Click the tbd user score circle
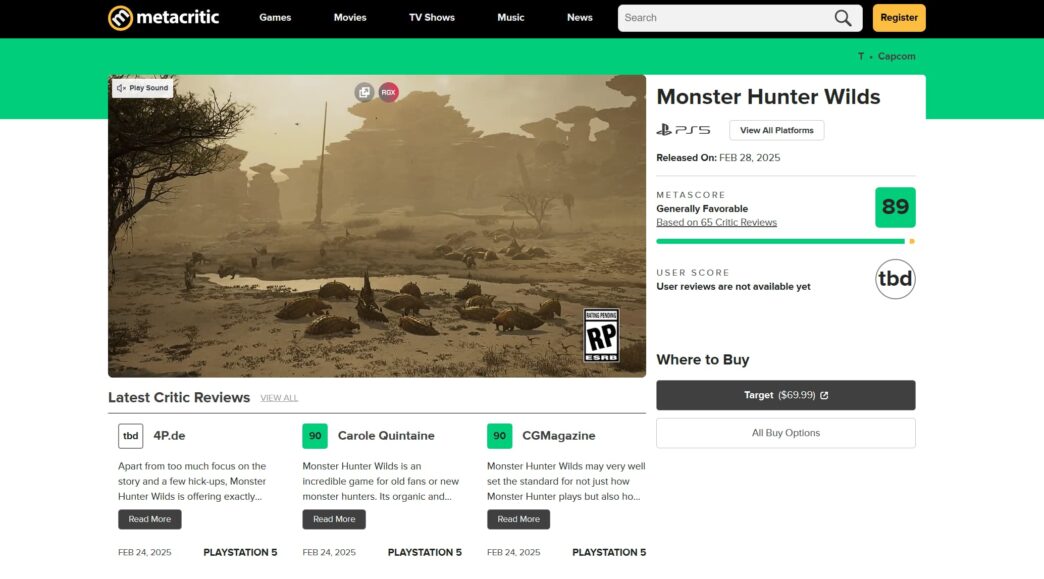 click(x=895, y=279)
